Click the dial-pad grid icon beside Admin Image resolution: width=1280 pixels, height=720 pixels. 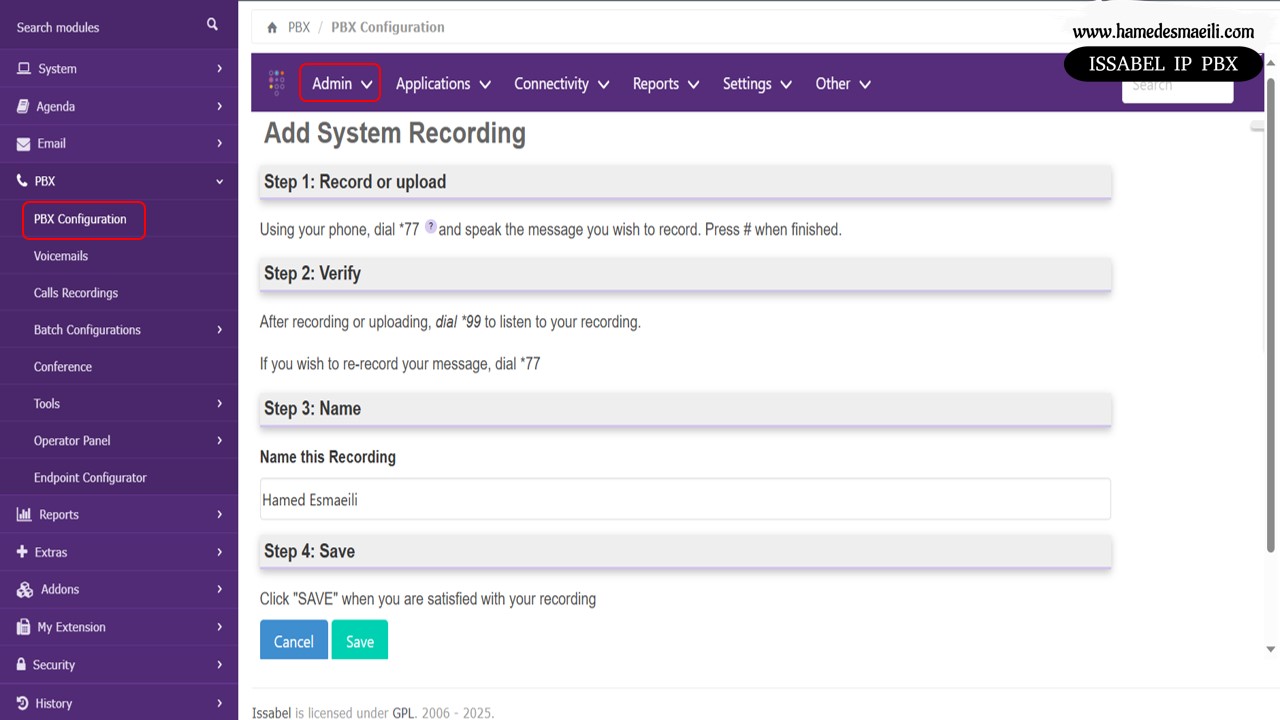coord(277,83)
